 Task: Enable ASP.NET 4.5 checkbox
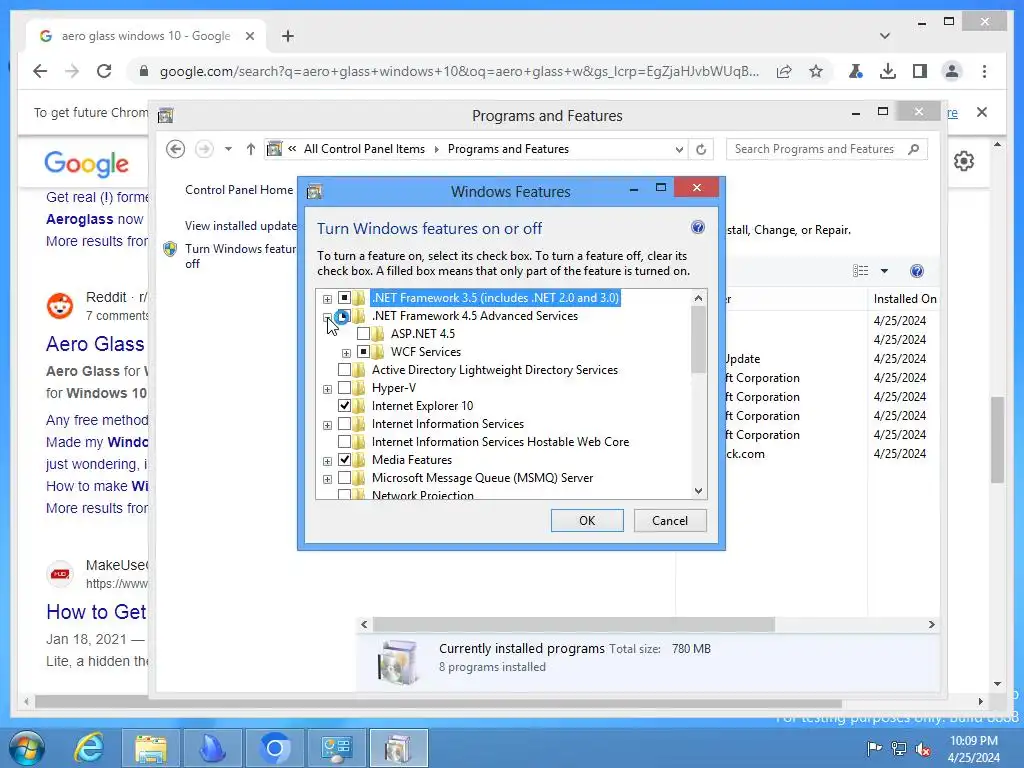tap(363, 334)
